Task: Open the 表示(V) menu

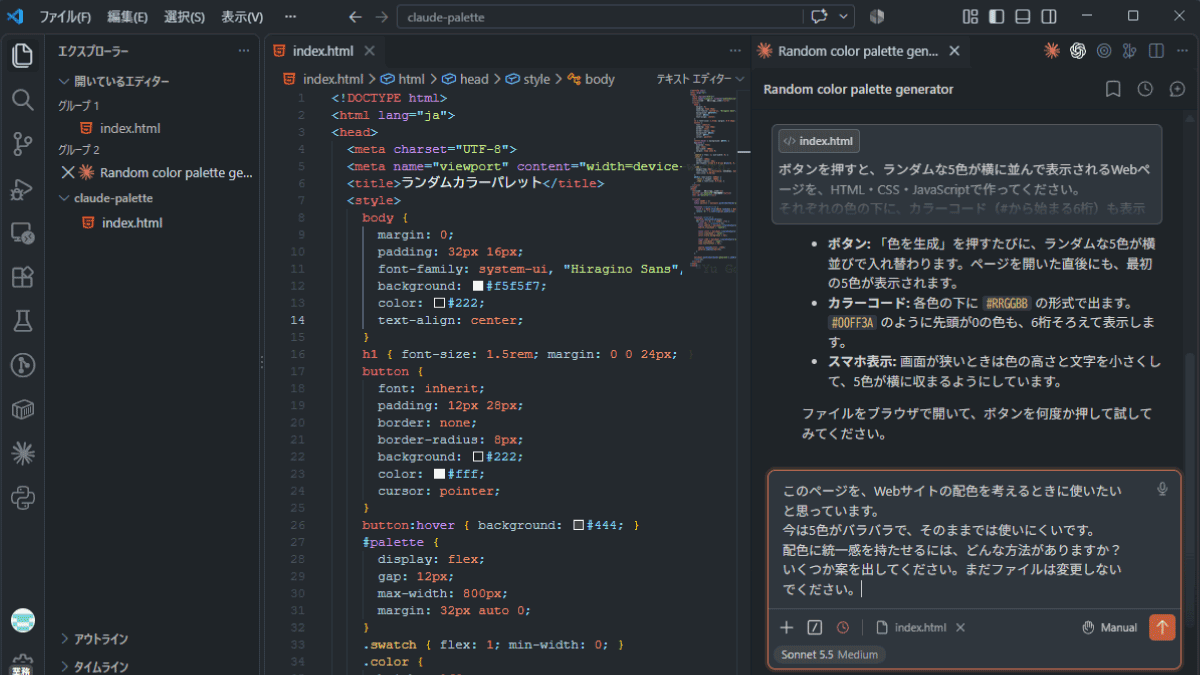Action: point(242,17)
